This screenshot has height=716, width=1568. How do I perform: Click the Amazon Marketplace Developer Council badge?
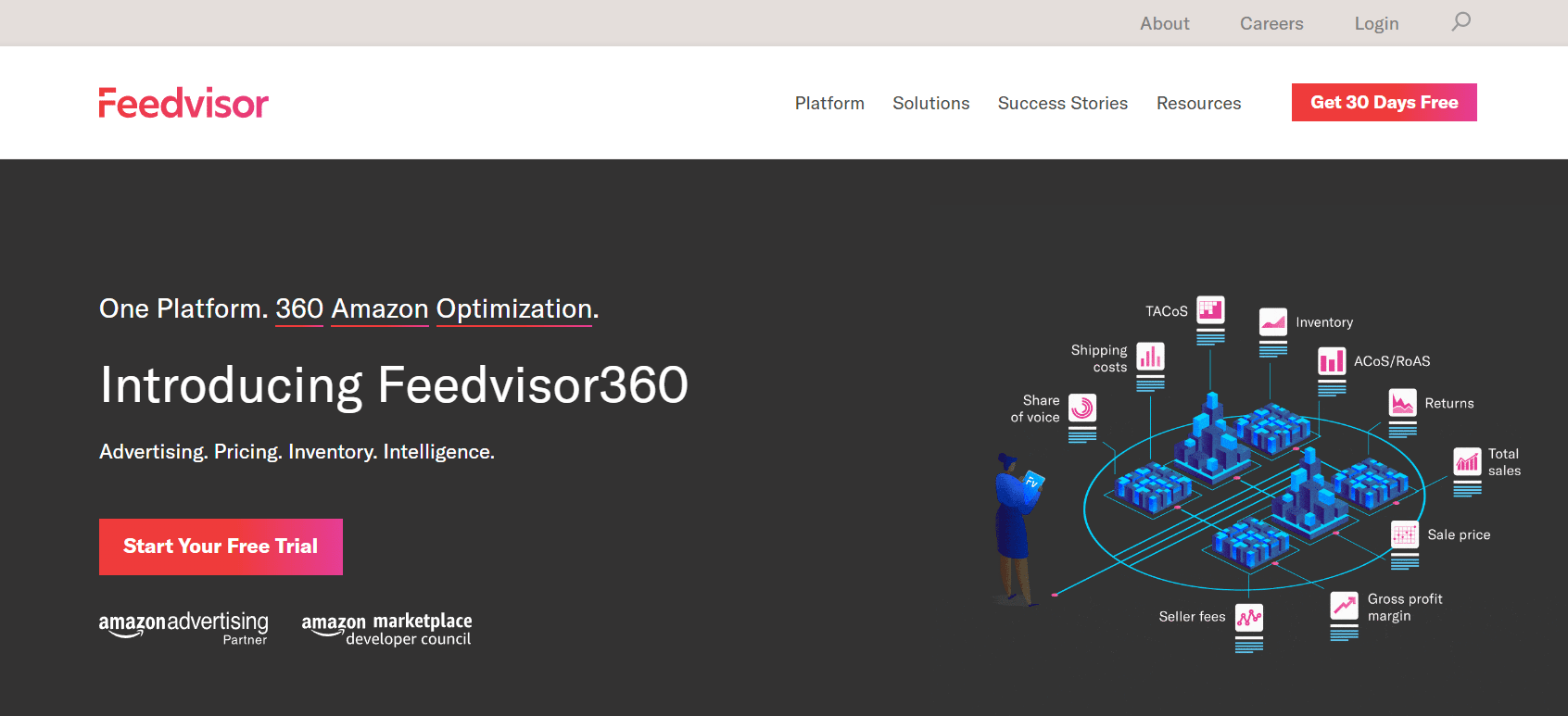(x=386, y=629)
